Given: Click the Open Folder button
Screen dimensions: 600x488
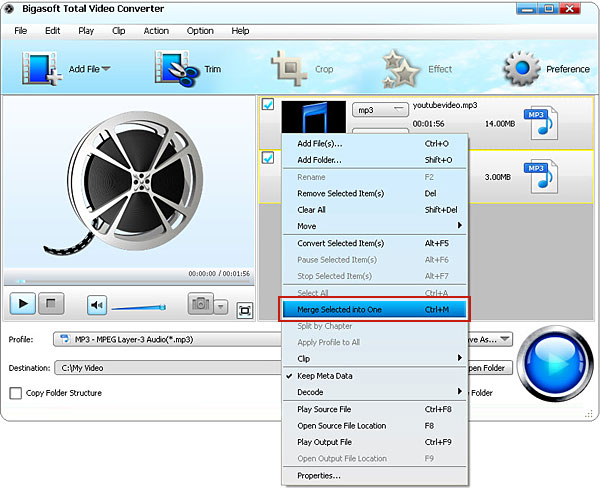Looking at the screenshot, I should tap(490, 368).
